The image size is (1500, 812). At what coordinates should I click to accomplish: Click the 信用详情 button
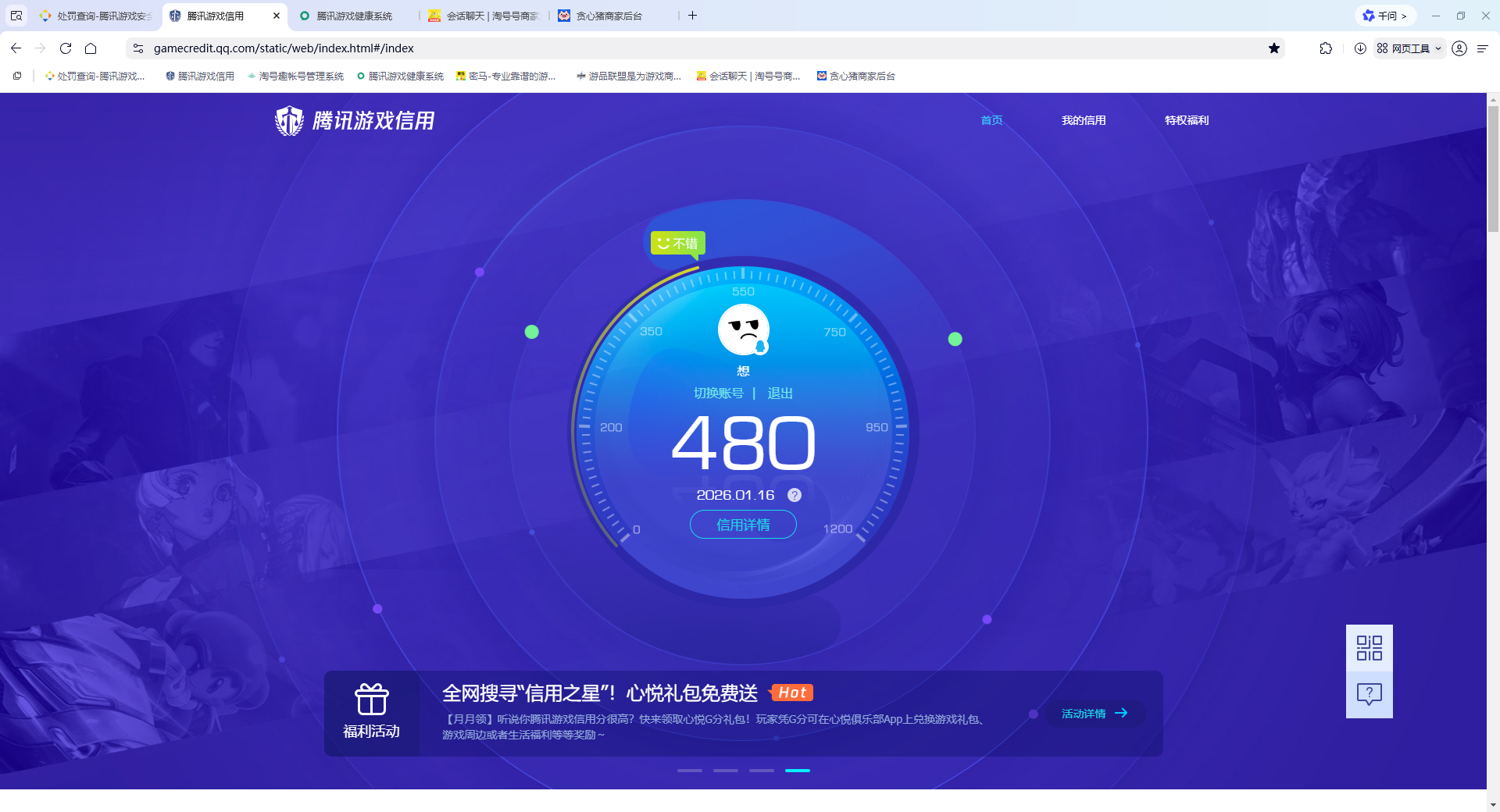tap(742, 524)
